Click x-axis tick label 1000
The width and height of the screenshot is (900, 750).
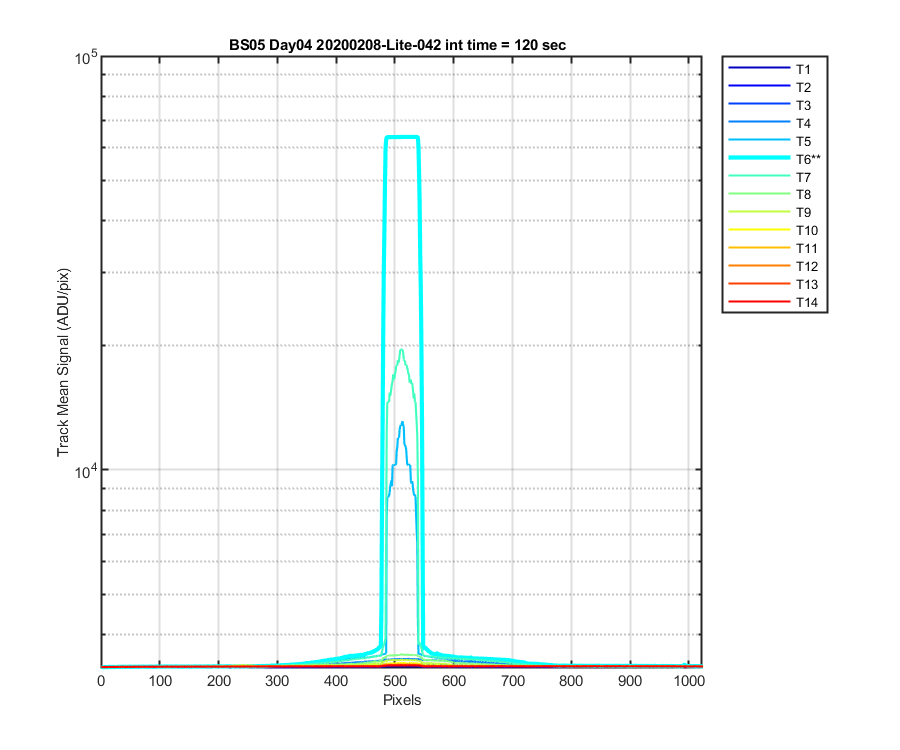pyautogui.click(x=689, y=681)
